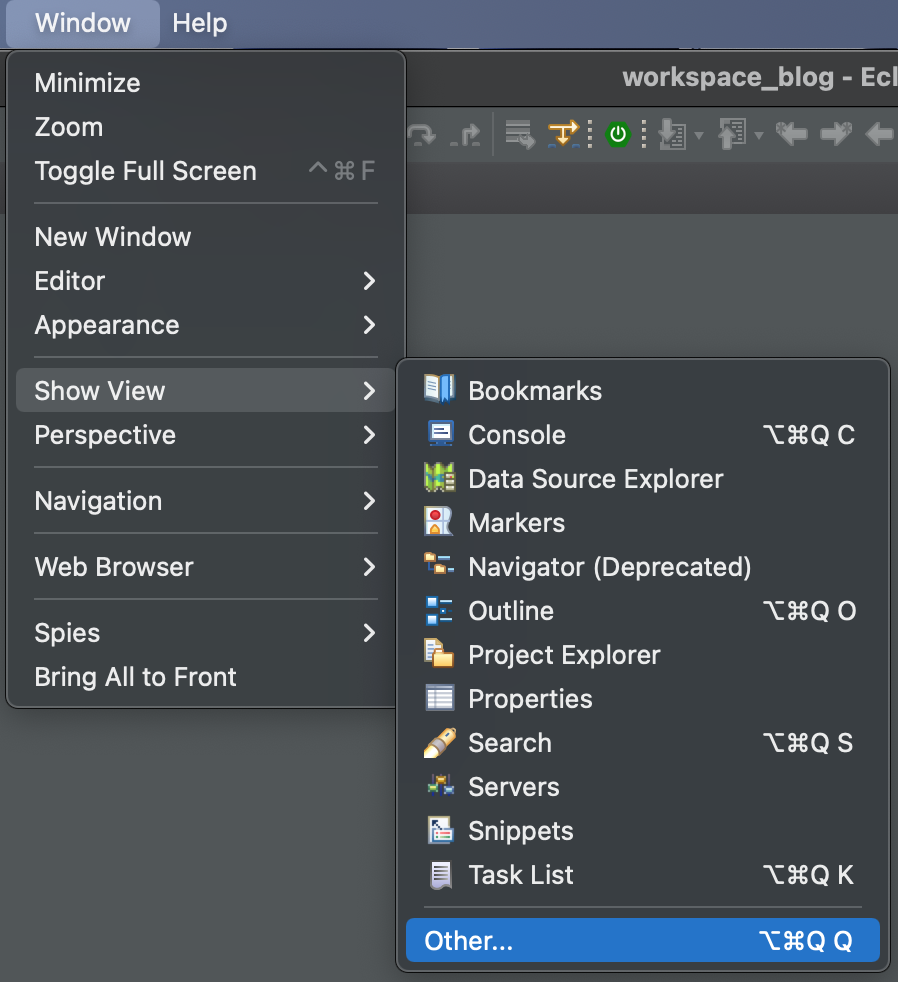This screenshot has width=898, height=982.
Task: Click the Servers label in submenu
Action: coord(514,787)
